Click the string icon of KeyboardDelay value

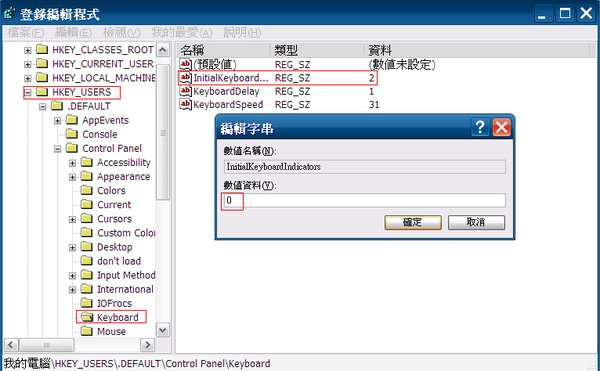coord(186,91)
